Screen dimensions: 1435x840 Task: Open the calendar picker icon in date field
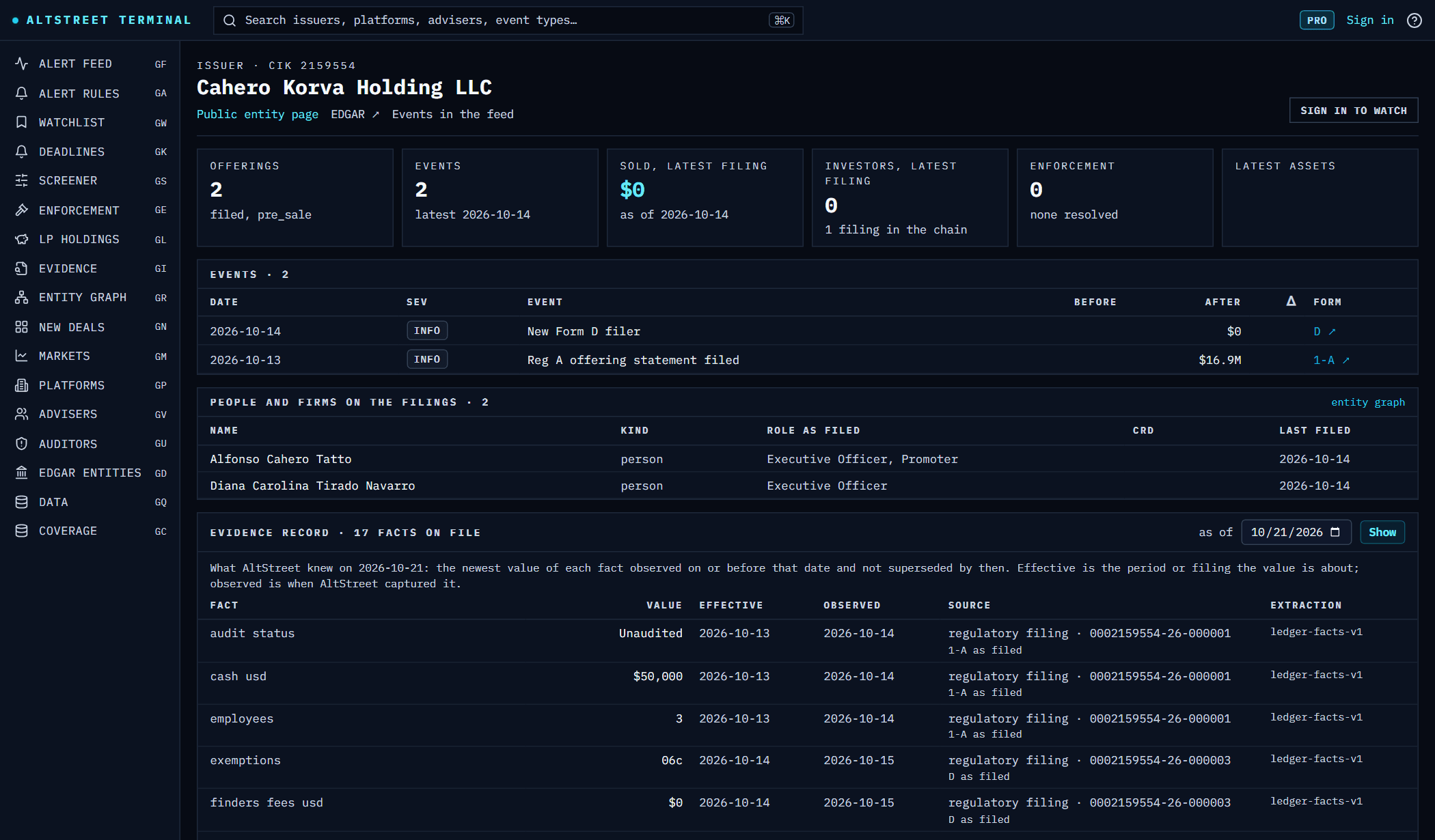click(1335, 532)
